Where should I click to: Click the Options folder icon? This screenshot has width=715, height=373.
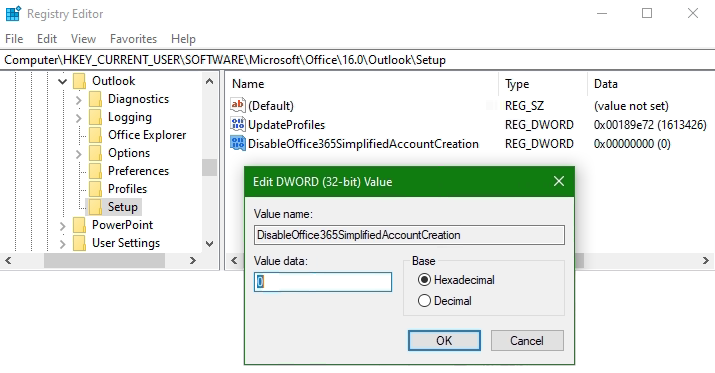pyautogui.click(x=95, y=153)
